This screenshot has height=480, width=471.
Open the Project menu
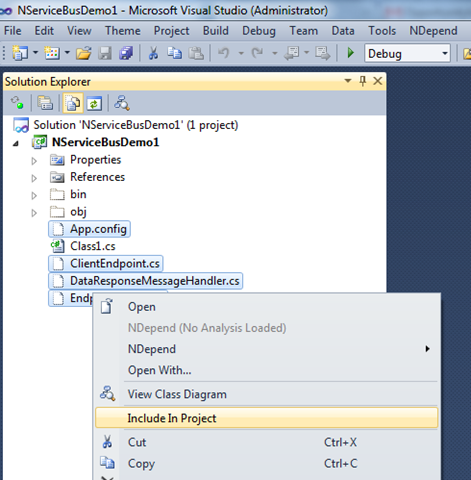pos(171,31)
